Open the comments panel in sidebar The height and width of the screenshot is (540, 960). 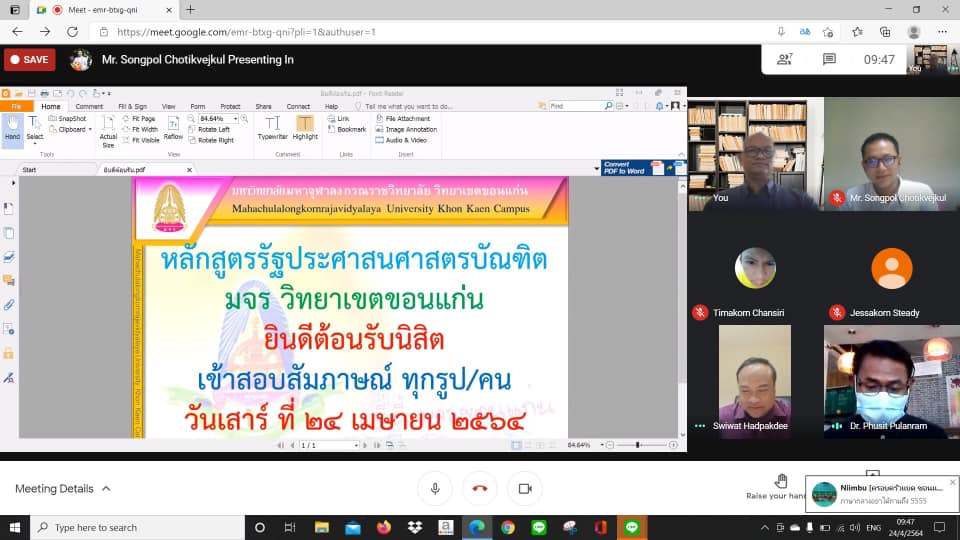click(9, 281)
